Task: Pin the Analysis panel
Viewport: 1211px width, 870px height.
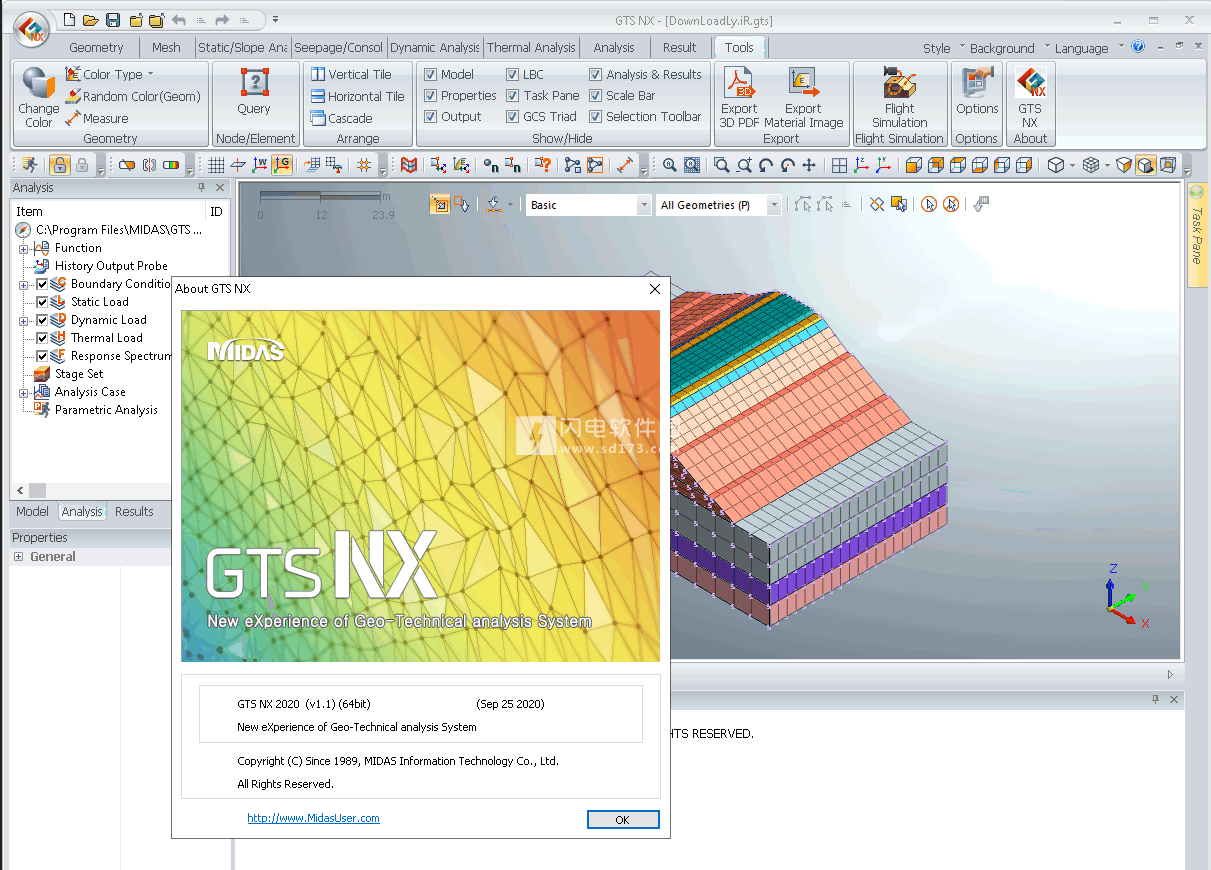Action: point(201,187)
